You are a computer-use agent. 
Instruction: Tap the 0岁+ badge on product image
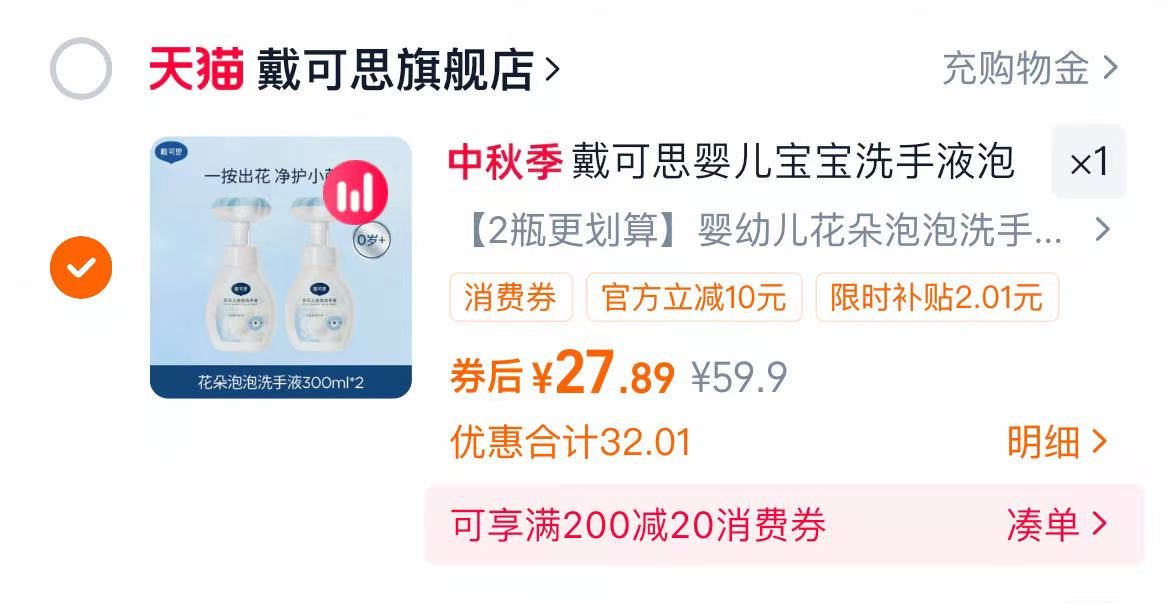pos(372,240)
